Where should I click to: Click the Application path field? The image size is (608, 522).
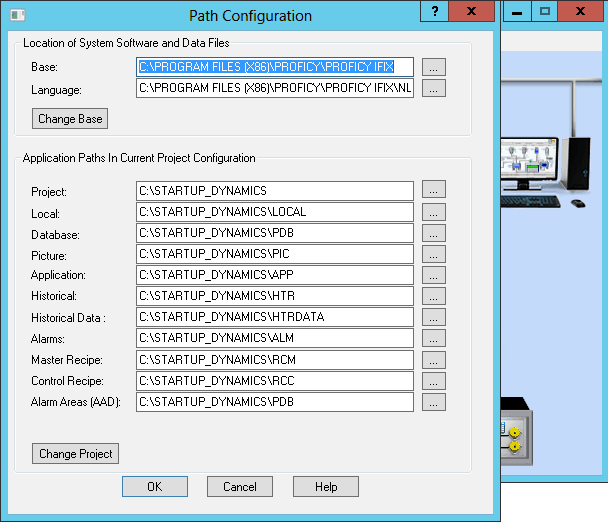(x=275, y=275)
